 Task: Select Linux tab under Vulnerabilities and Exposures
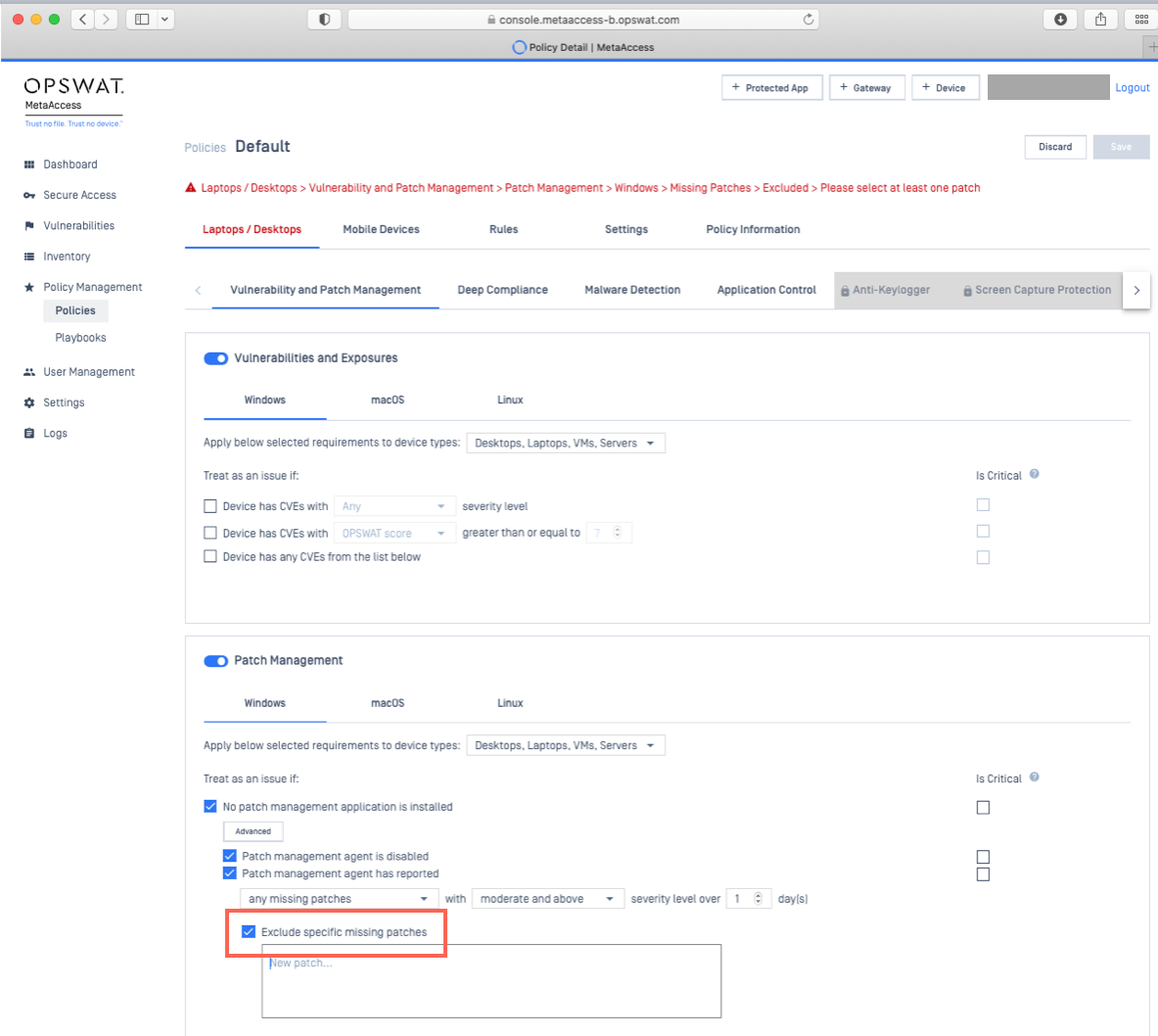510,400
